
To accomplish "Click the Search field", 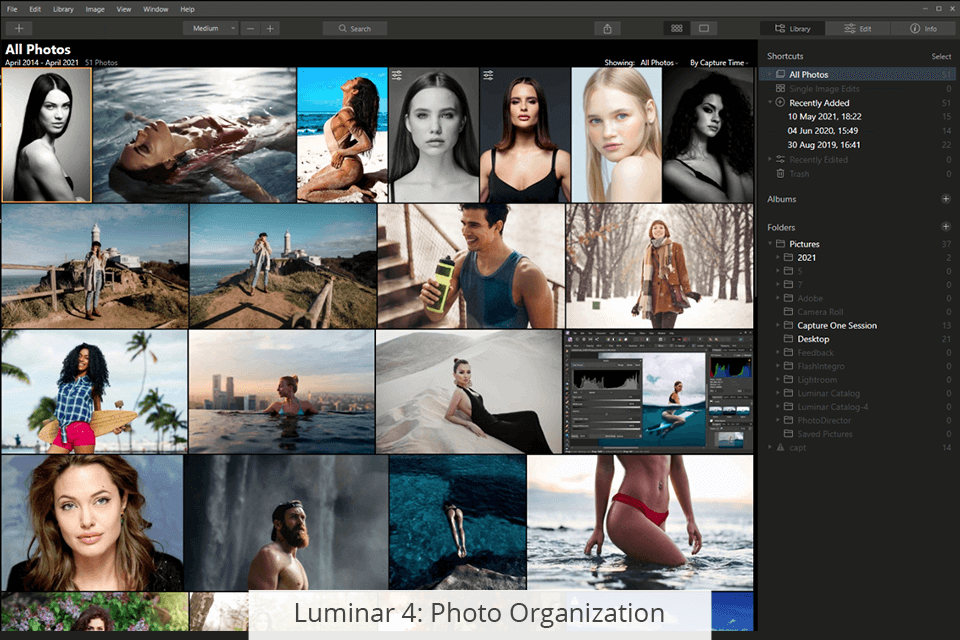I will tap(355, 28).
